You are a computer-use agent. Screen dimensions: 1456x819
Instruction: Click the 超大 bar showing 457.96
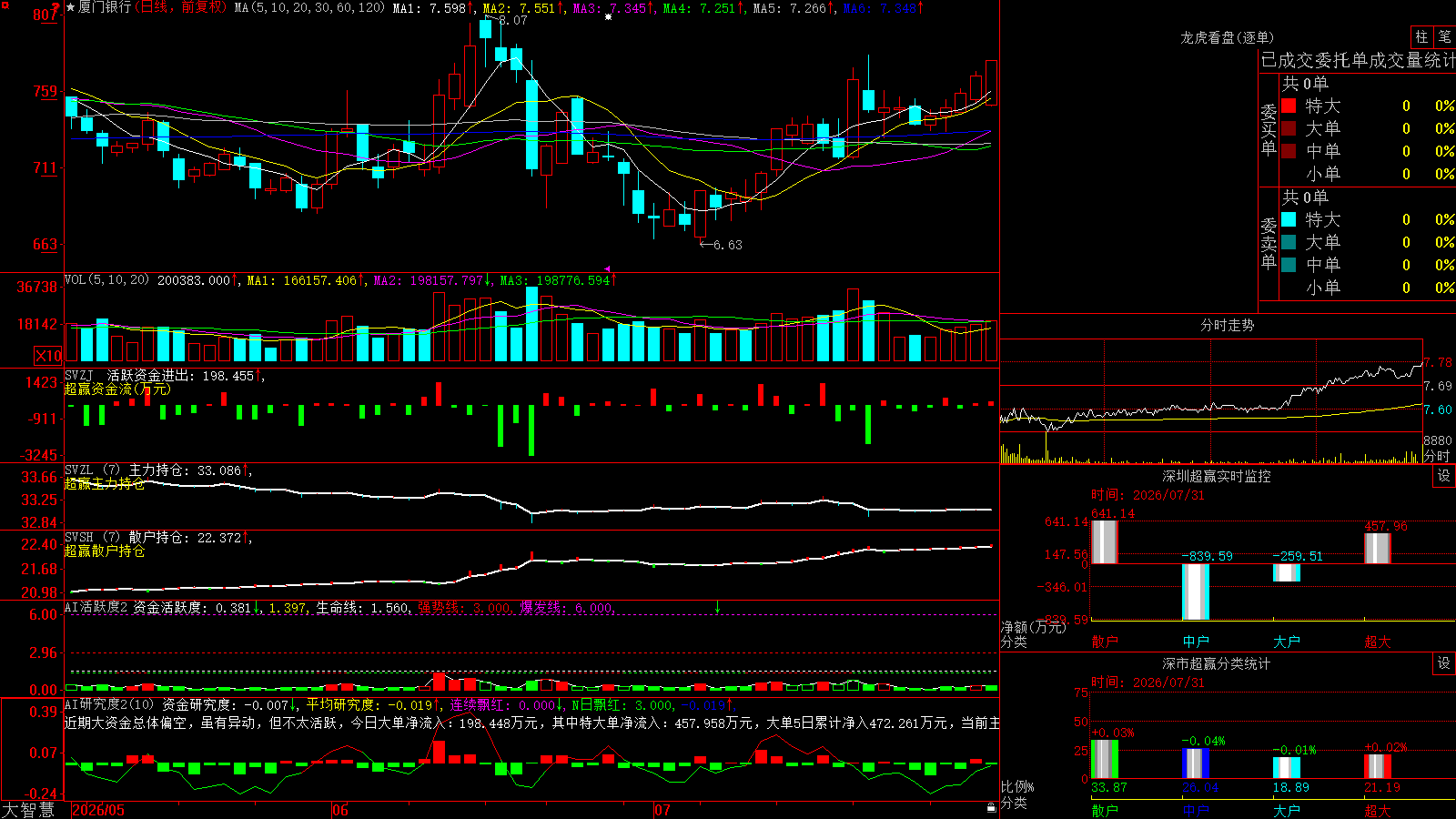[1377, 549]
